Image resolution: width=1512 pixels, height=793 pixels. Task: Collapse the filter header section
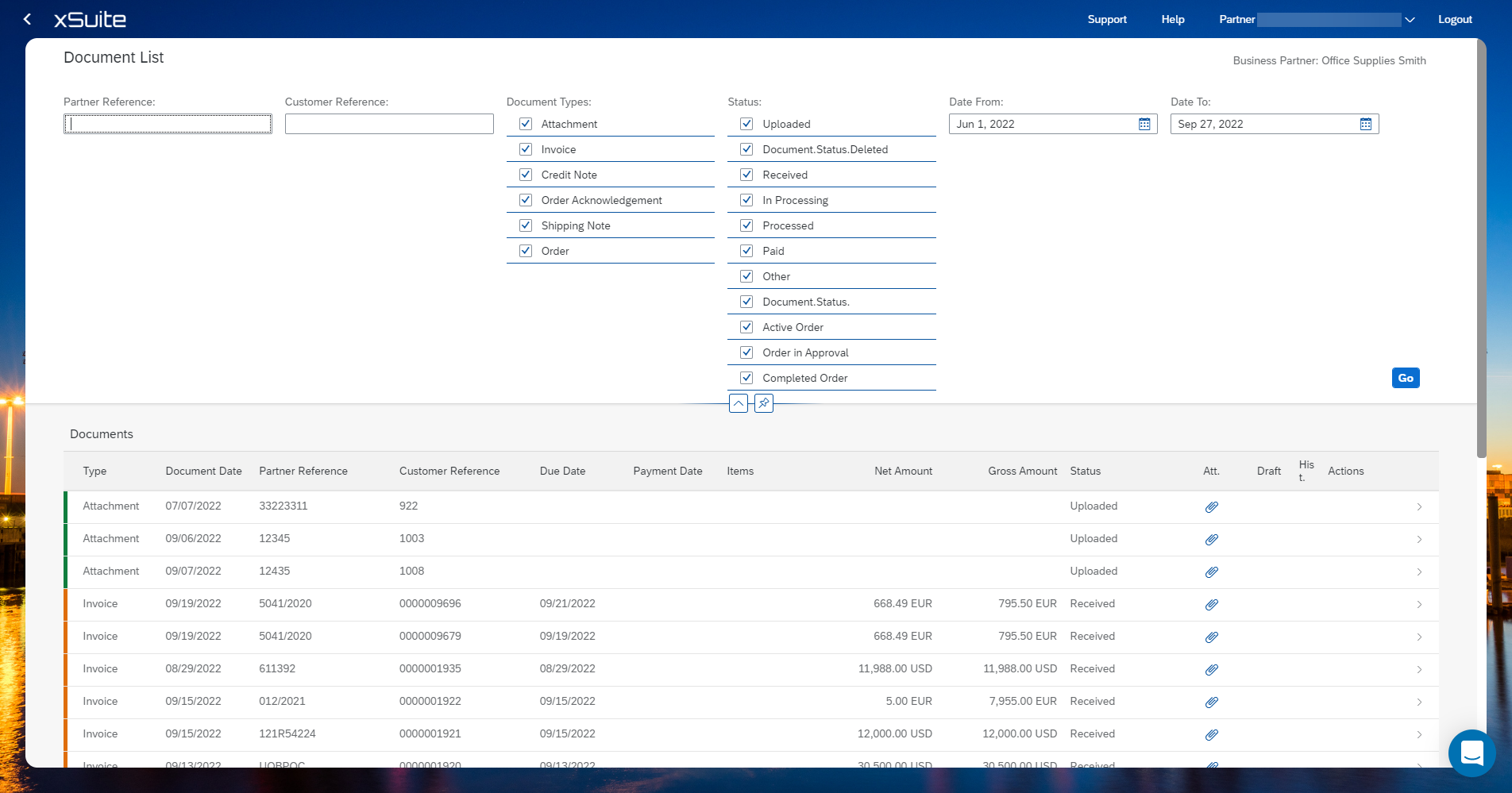click(739, 403)
